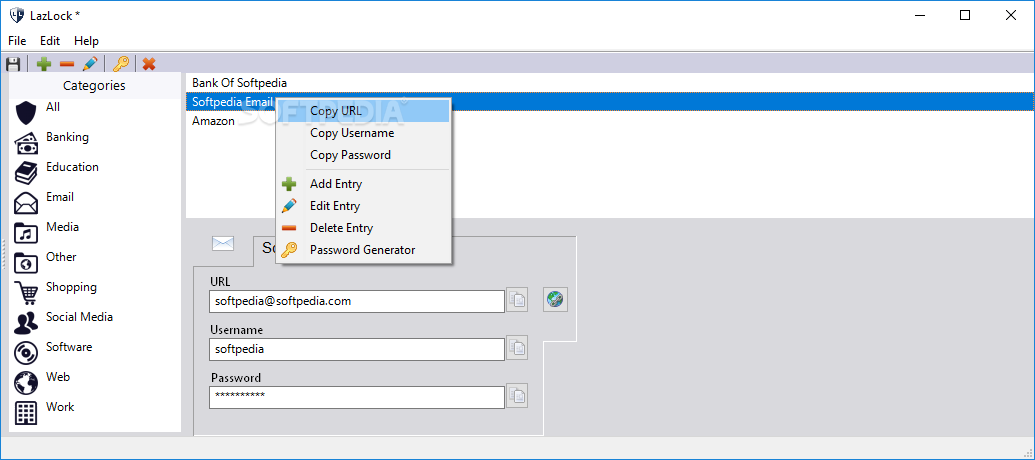
Task: Choose Edit Entry in context menu
Action: click(363, 206)
